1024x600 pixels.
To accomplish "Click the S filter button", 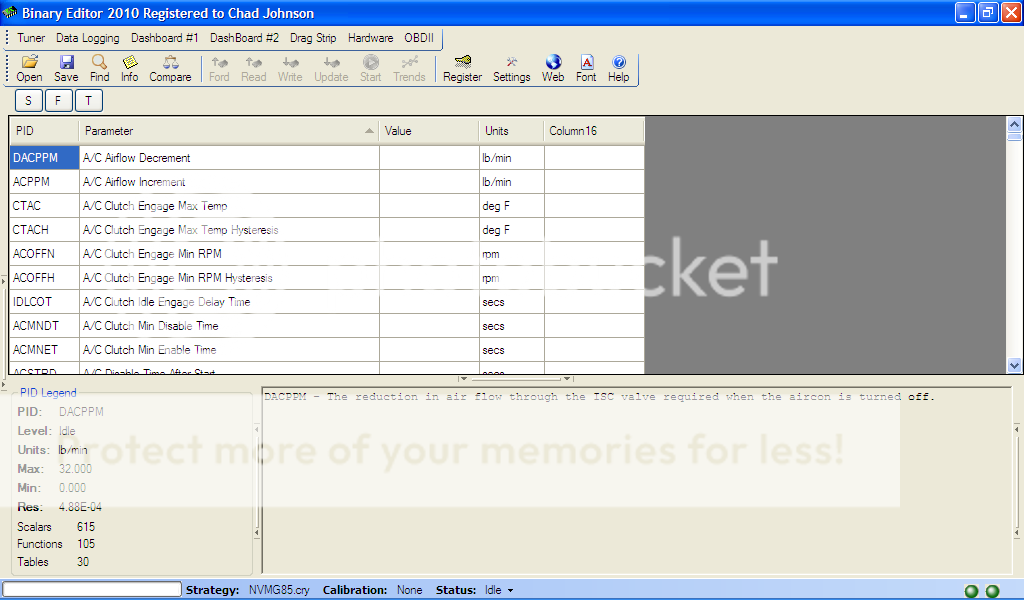I will [x=28, y=101].
